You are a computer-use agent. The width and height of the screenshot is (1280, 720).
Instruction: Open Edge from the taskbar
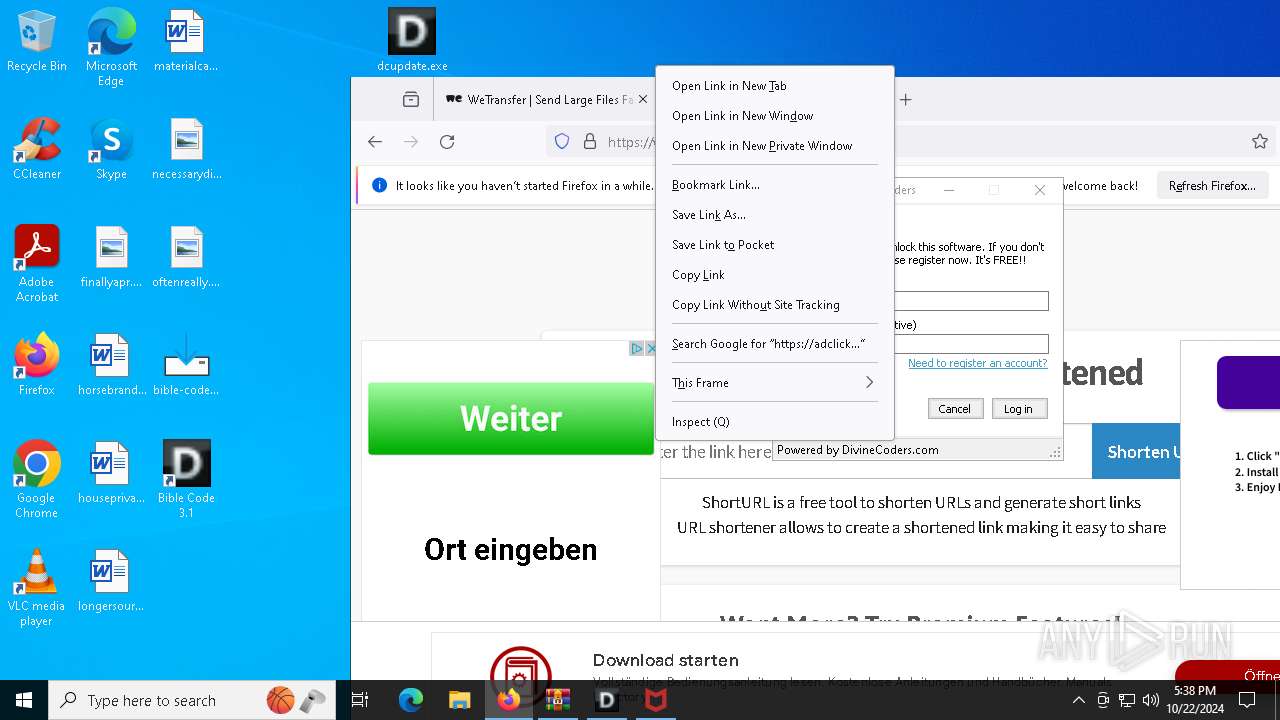411,700
